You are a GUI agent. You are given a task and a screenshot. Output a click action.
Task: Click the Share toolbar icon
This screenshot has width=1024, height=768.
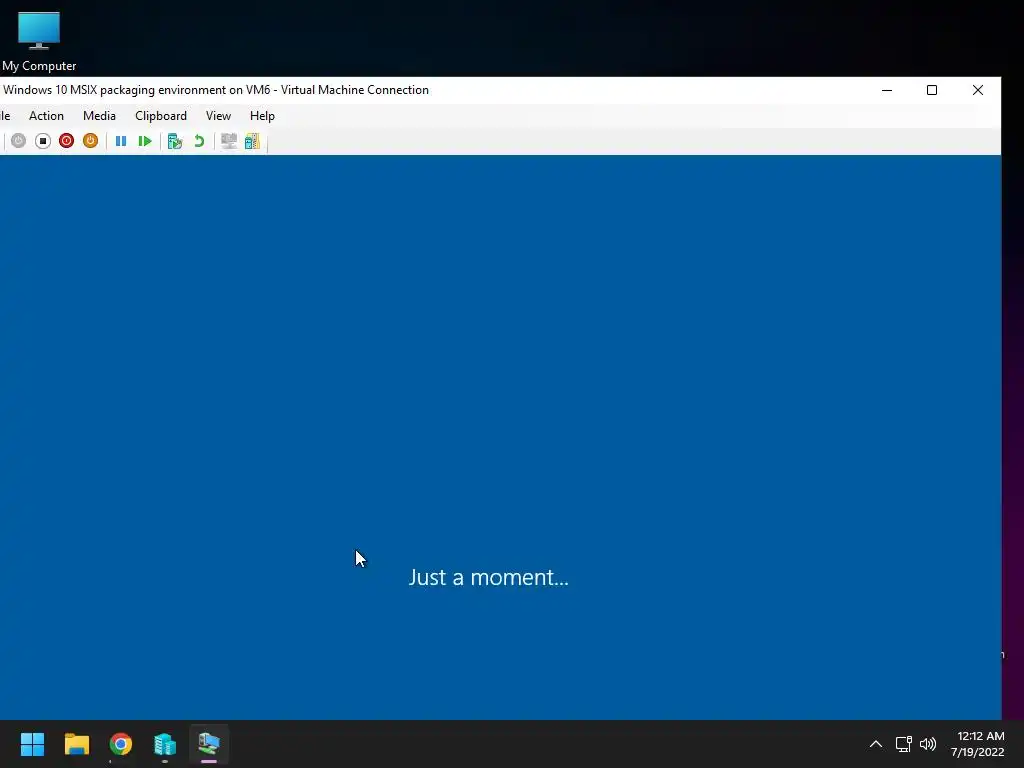pyautogui.click(x=252, y=141)
